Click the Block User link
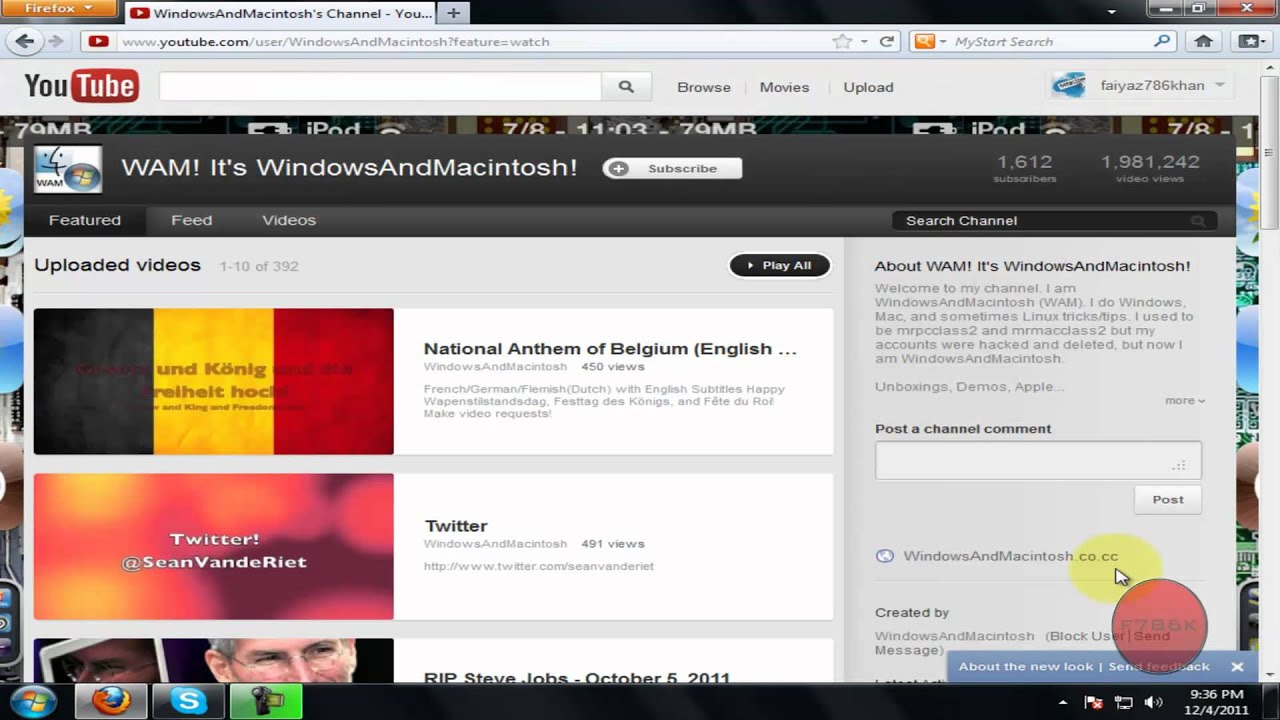 click(x=1088, y=636)
